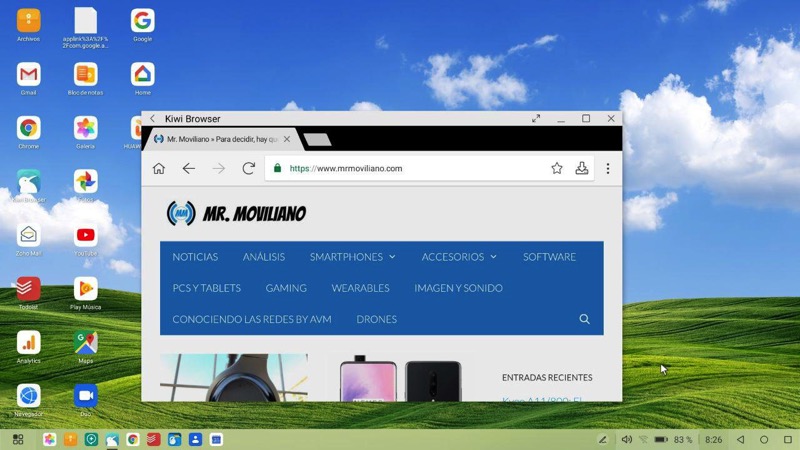Reload the current page
Screen dimensions: 800x450
click(248, 168)
